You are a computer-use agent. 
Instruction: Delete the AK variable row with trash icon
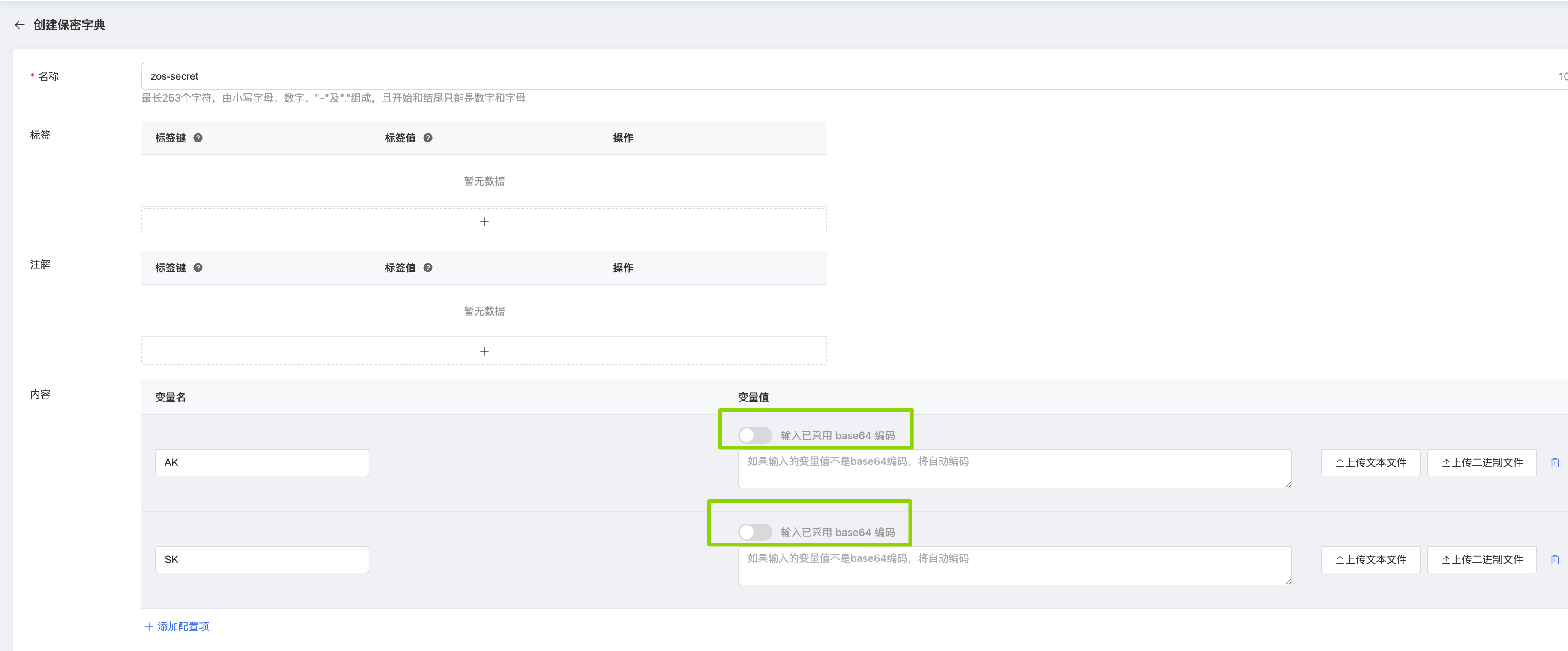tap(1555, 463)
